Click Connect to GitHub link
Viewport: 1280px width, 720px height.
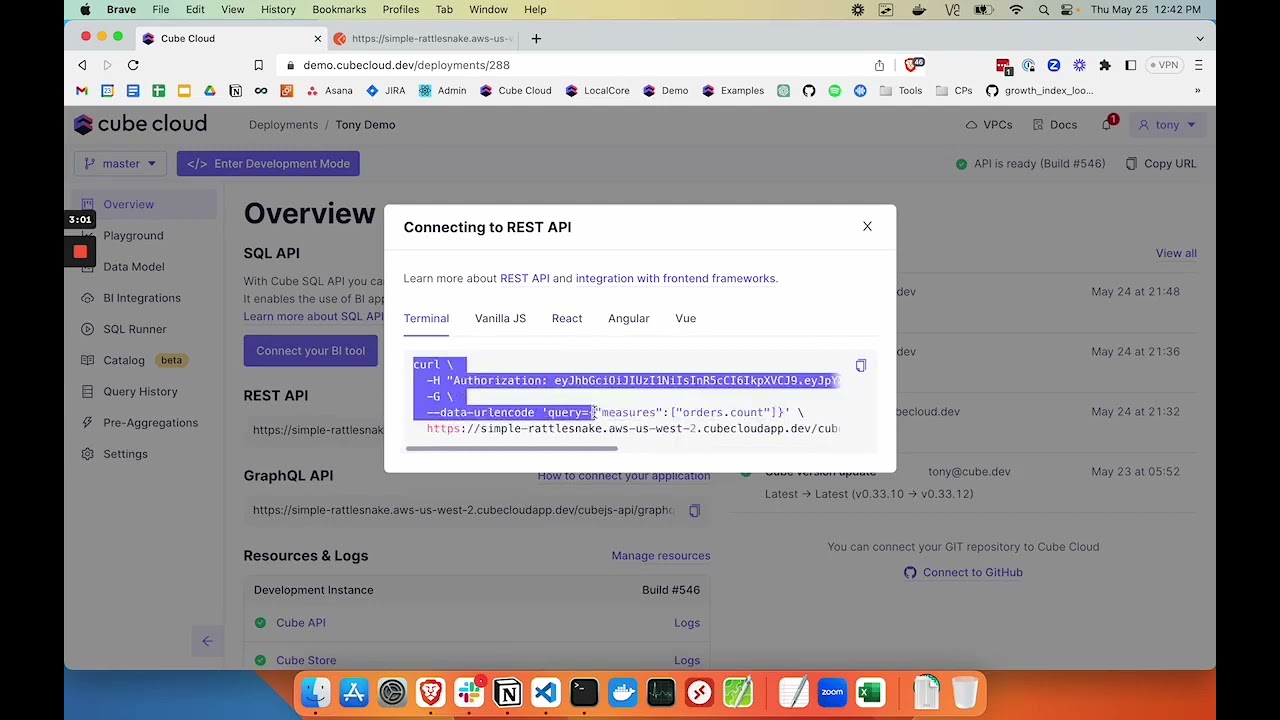click(963, 573)
